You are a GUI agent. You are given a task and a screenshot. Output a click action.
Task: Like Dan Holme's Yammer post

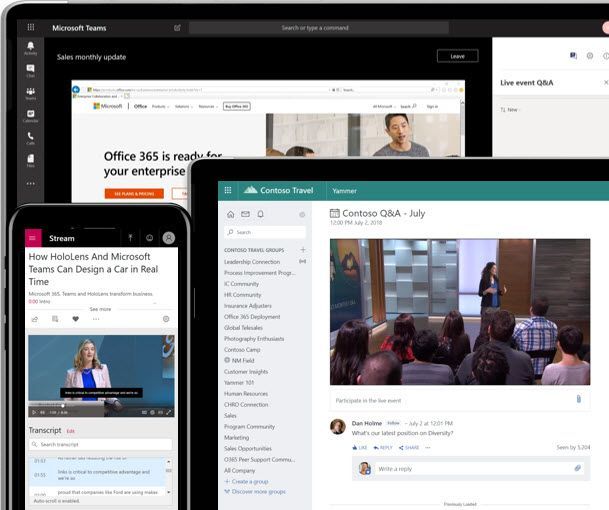point(360,447)
